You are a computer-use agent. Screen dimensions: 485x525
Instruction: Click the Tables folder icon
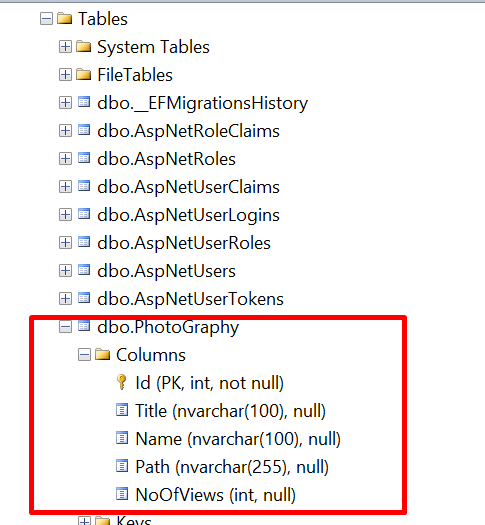64,18
